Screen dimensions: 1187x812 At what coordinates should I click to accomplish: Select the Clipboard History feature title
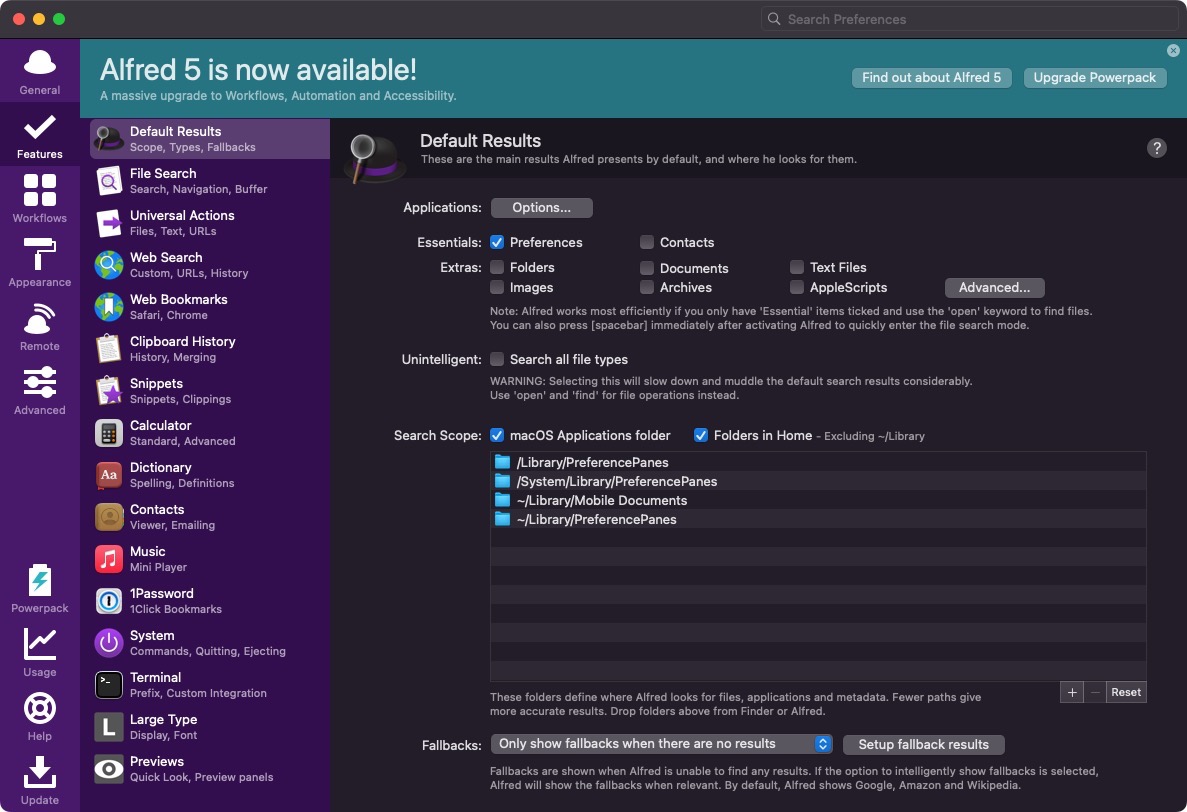click(182, 341)
